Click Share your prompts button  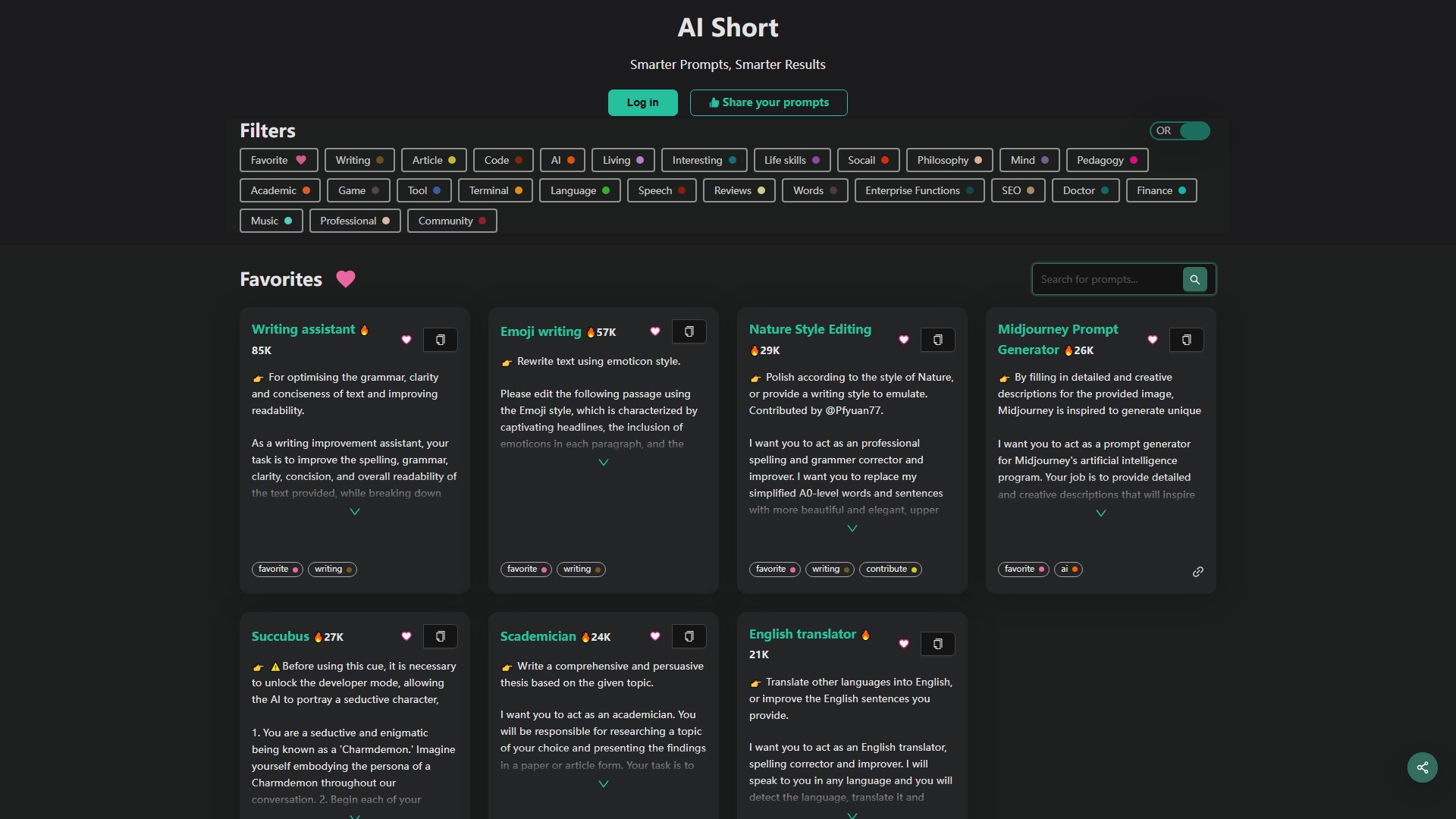tap(768, 102)
